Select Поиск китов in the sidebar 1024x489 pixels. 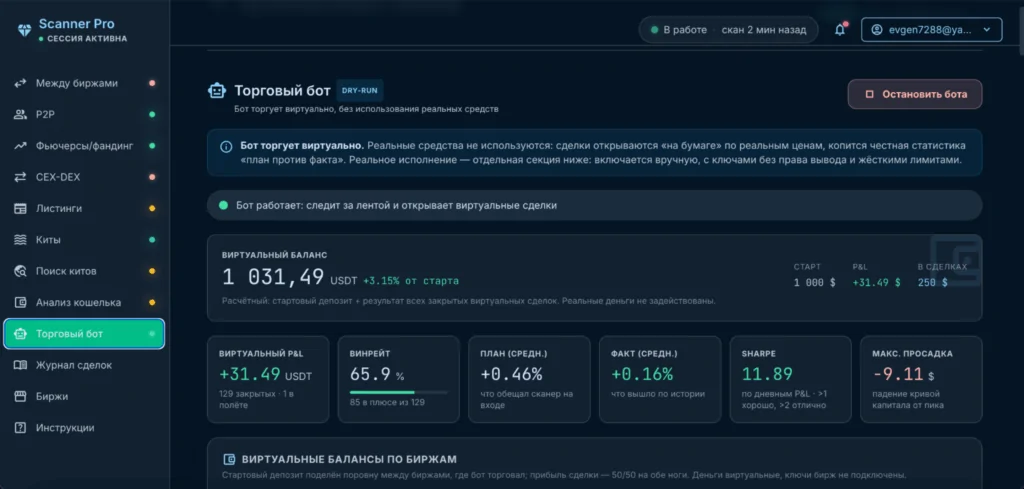(84, 271)
